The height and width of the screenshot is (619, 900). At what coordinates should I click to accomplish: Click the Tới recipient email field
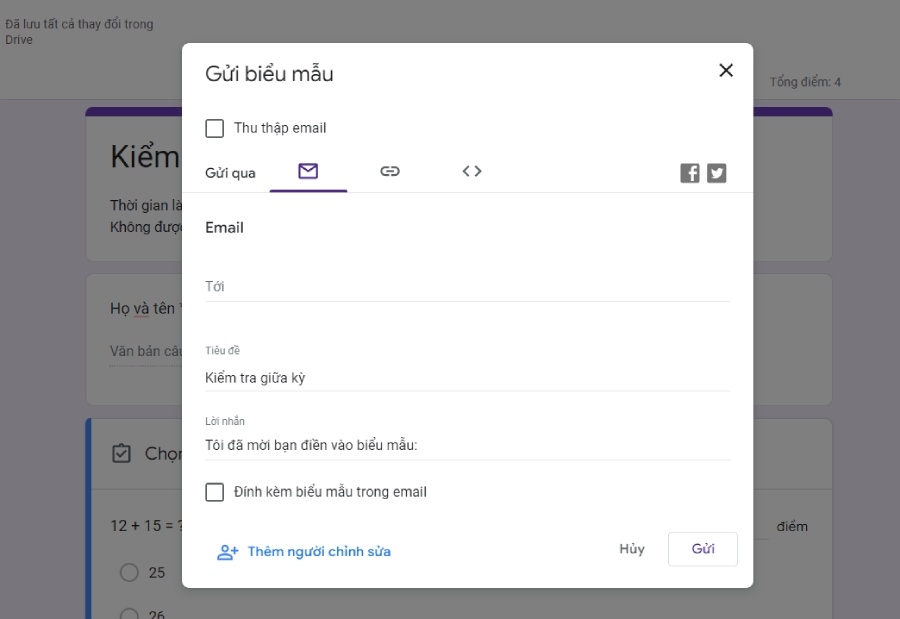click(x=450, y=287)
